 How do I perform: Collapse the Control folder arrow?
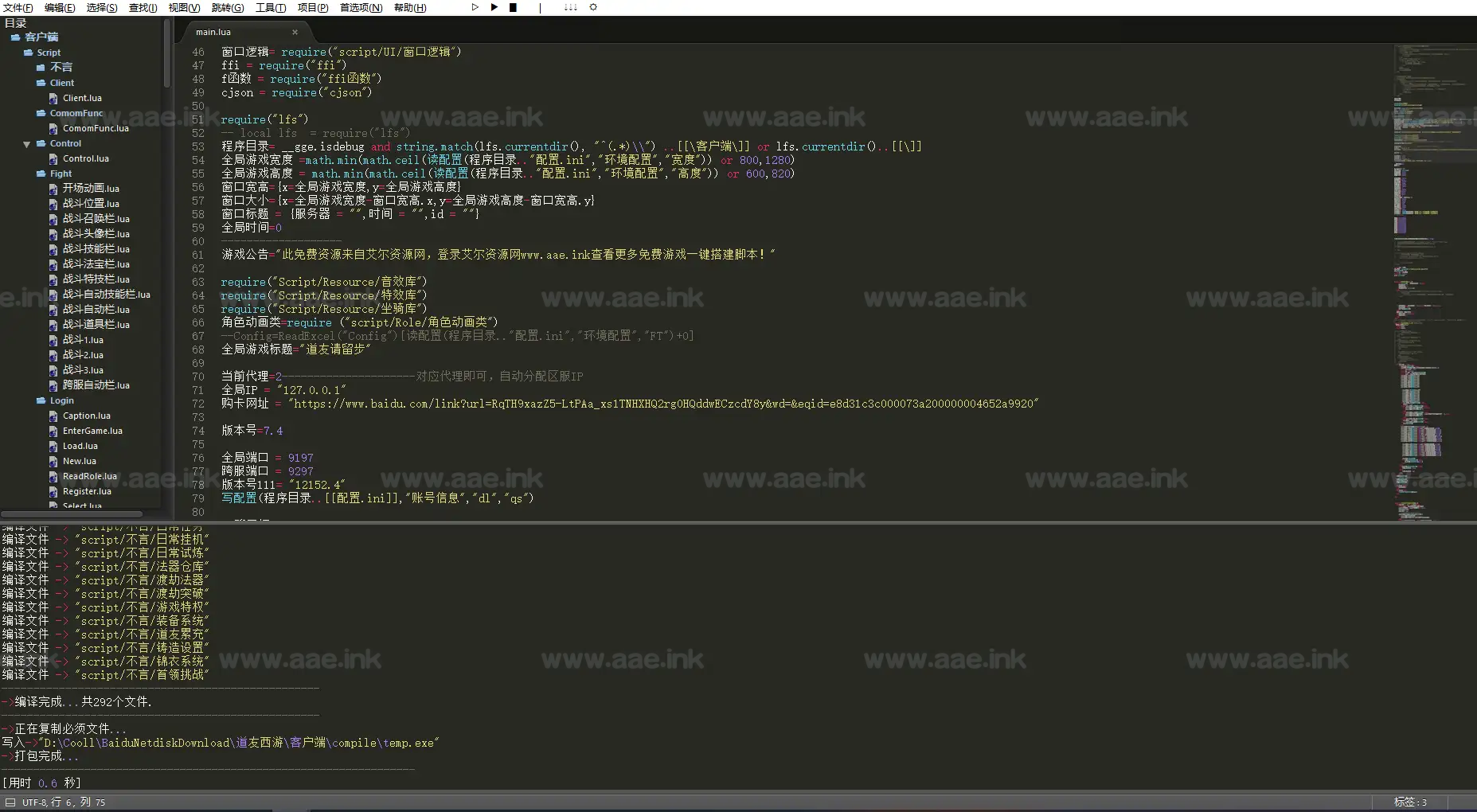[x=27, y=144]
